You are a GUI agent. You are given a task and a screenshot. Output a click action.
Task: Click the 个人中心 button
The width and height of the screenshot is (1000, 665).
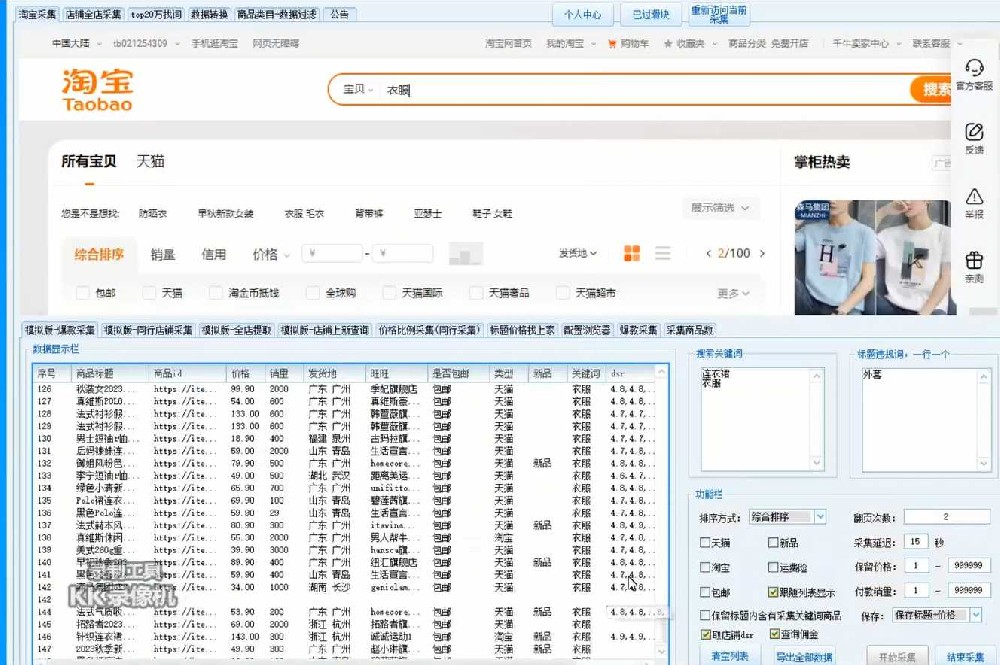point(582,14)
